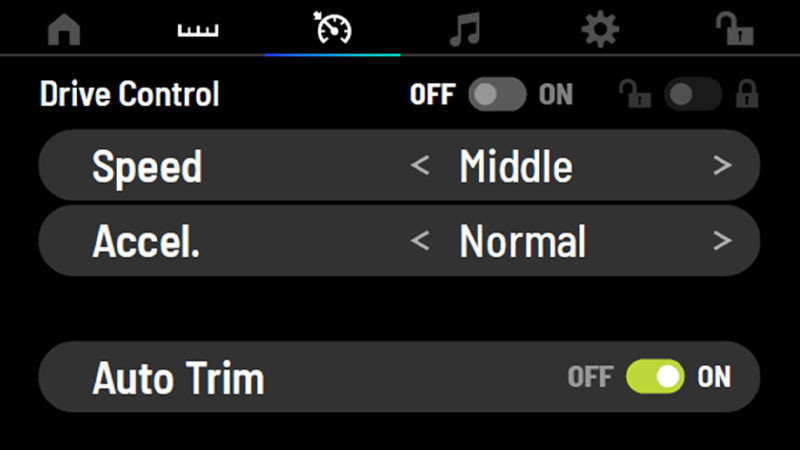The image size is (800, 450).
Task: Click right arrow to change Accel.
Action: click(x=722, y=241)
